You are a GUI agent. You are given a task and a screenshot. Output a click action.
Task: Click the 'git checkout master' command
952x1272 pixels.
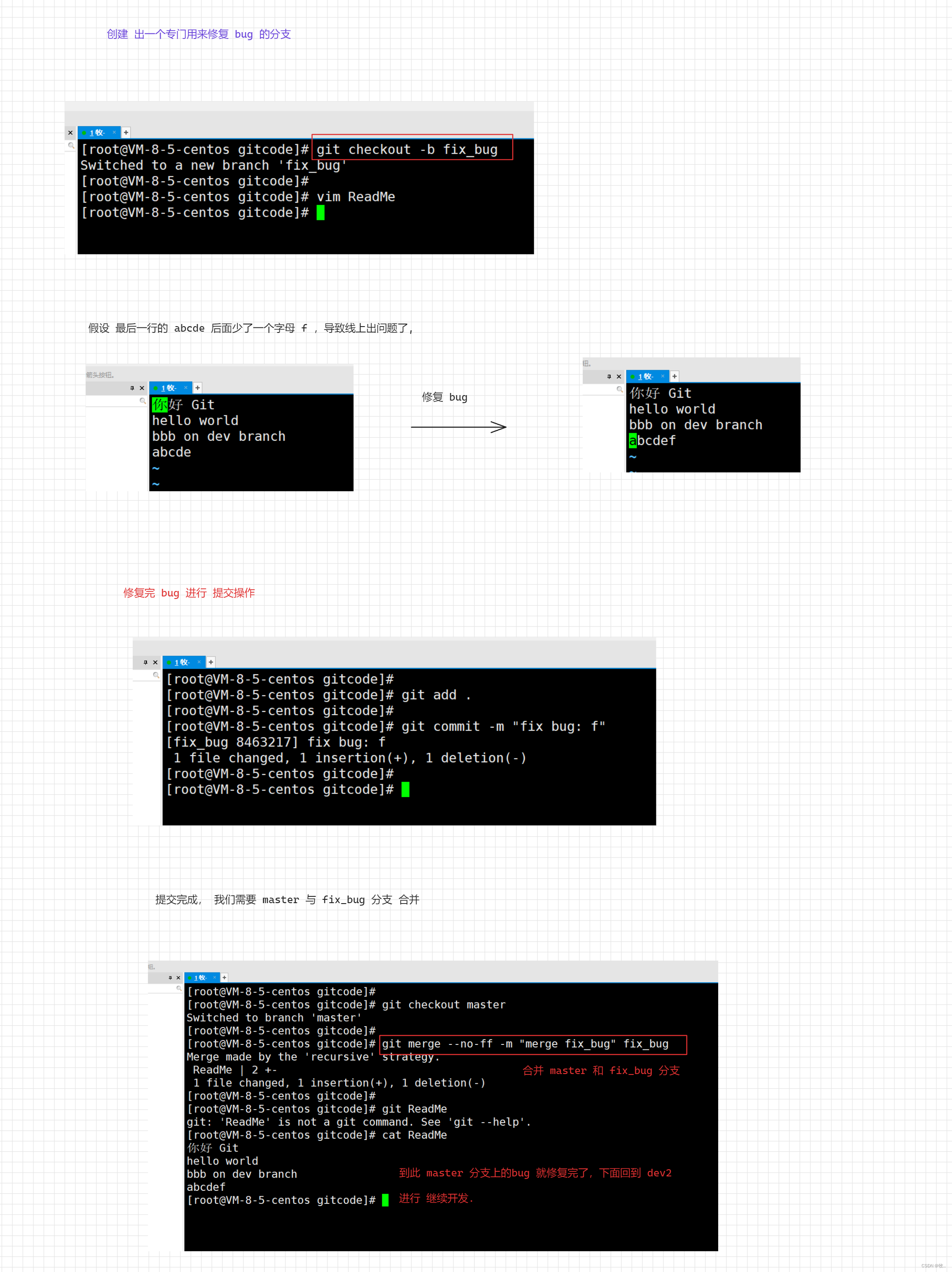point(444,1005)
